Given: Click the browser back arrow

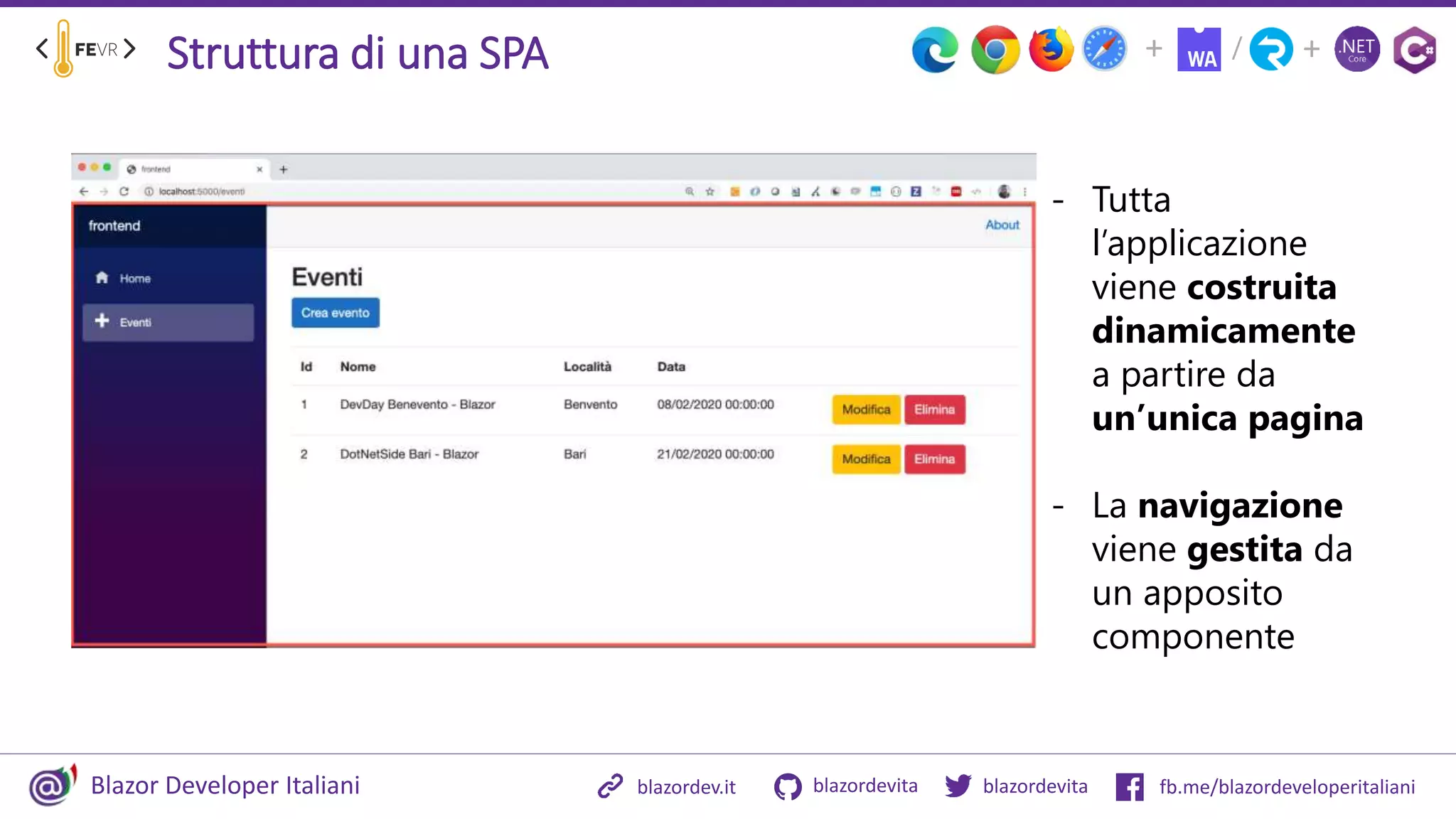Looking at the screenshot, I should tap(84, 191).
